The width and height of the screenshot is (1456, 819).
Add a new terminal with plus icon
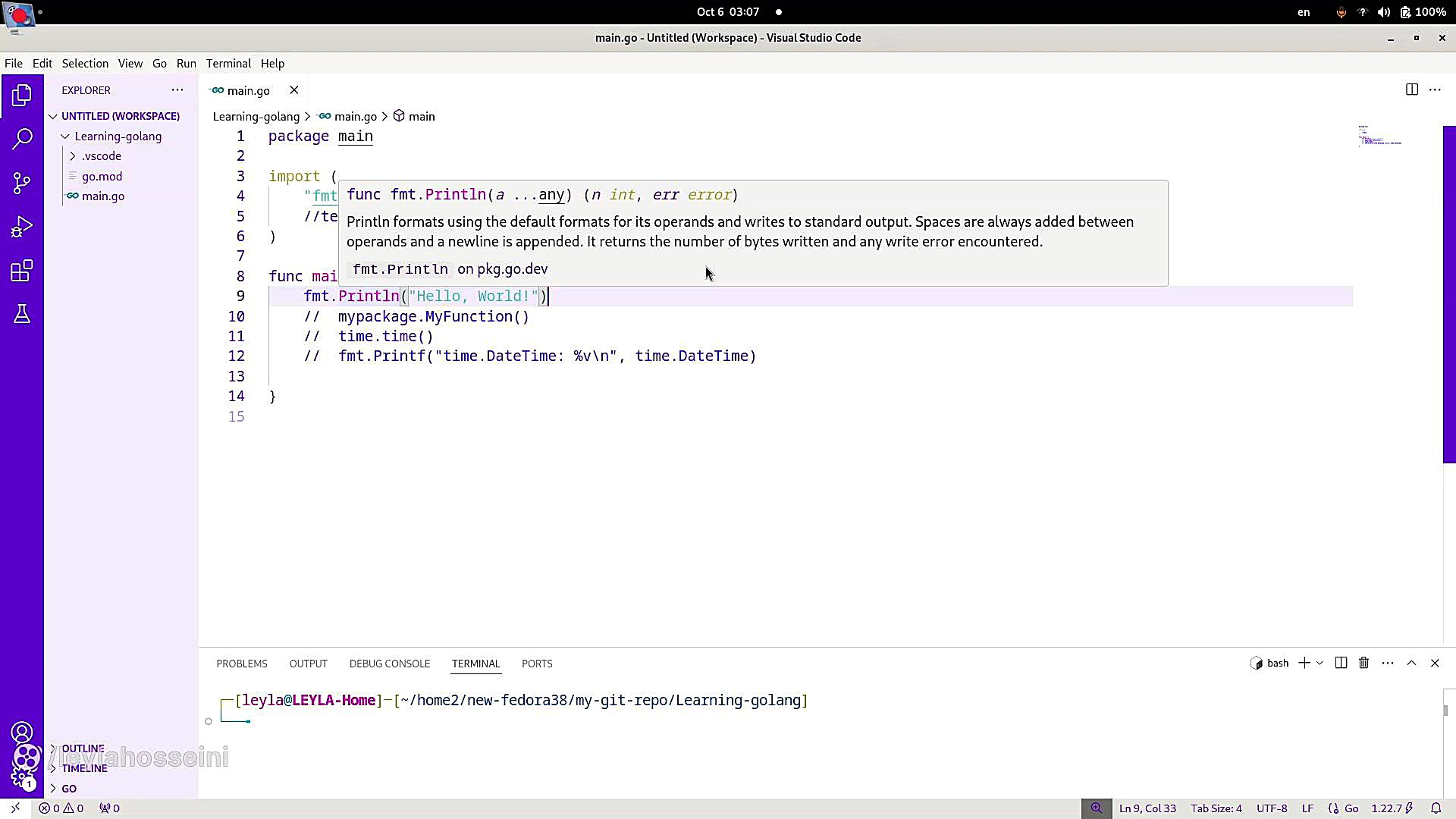1304,663
